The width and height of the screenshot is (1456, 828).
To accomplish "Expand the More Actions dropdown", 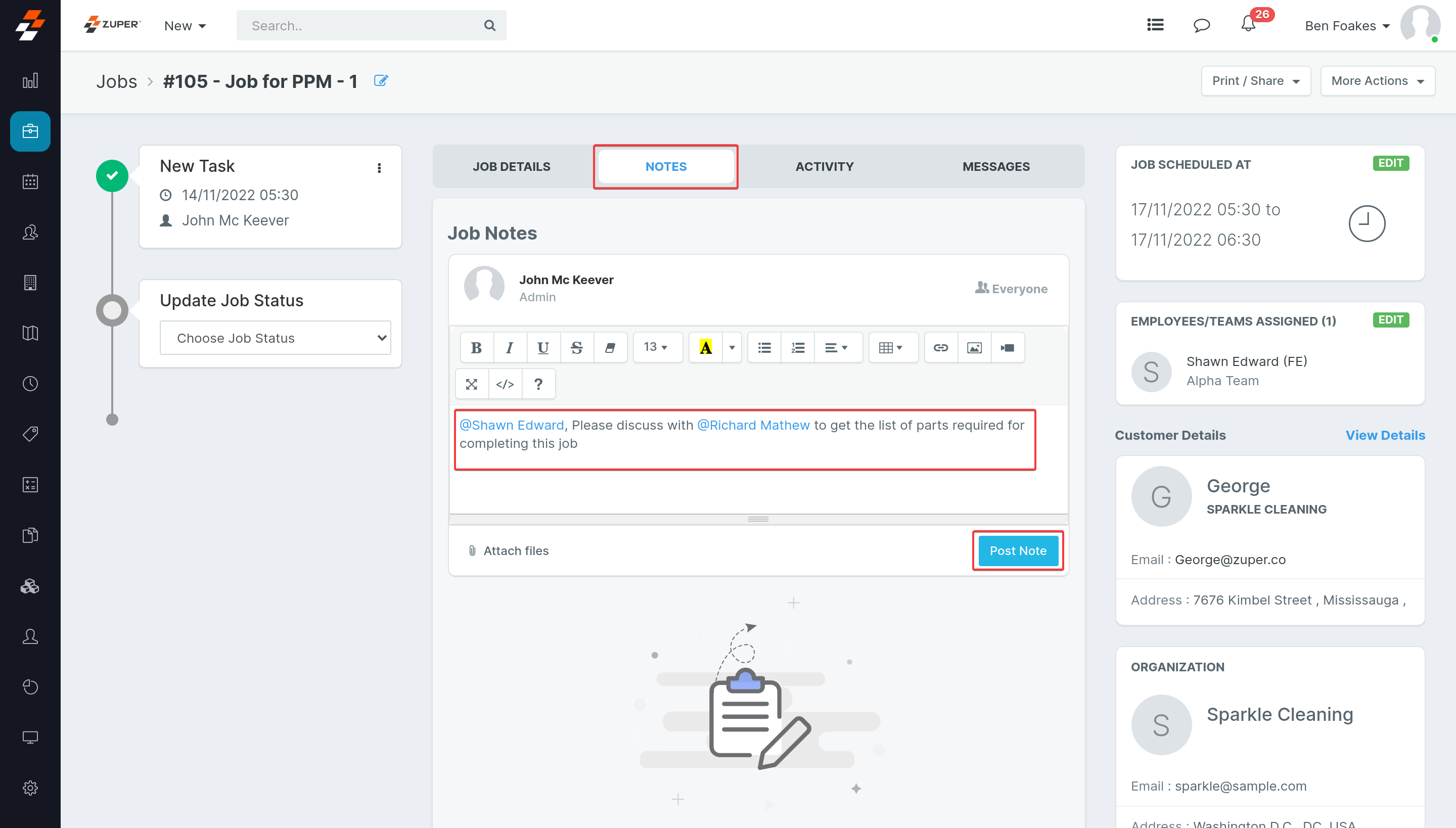I will point(1377,81).
